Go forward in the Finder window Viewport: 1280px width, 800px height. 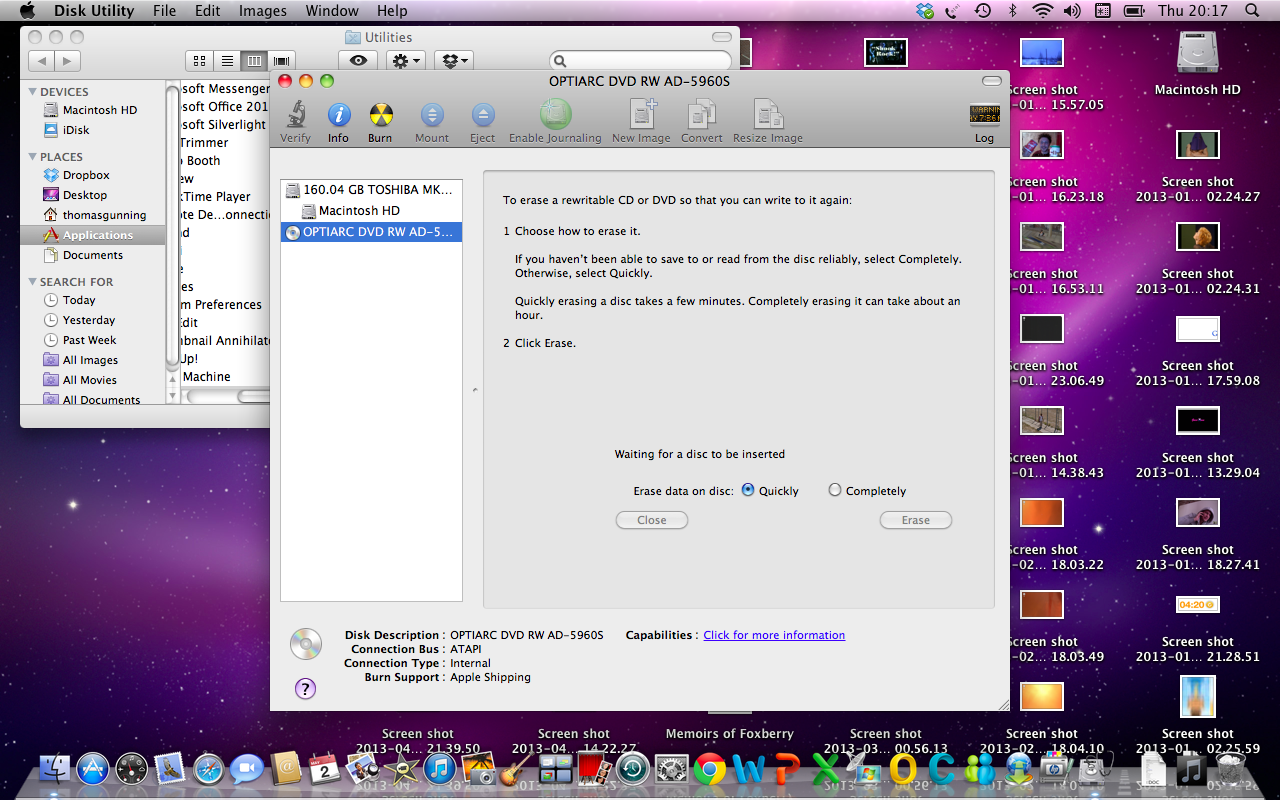(68, 61)
